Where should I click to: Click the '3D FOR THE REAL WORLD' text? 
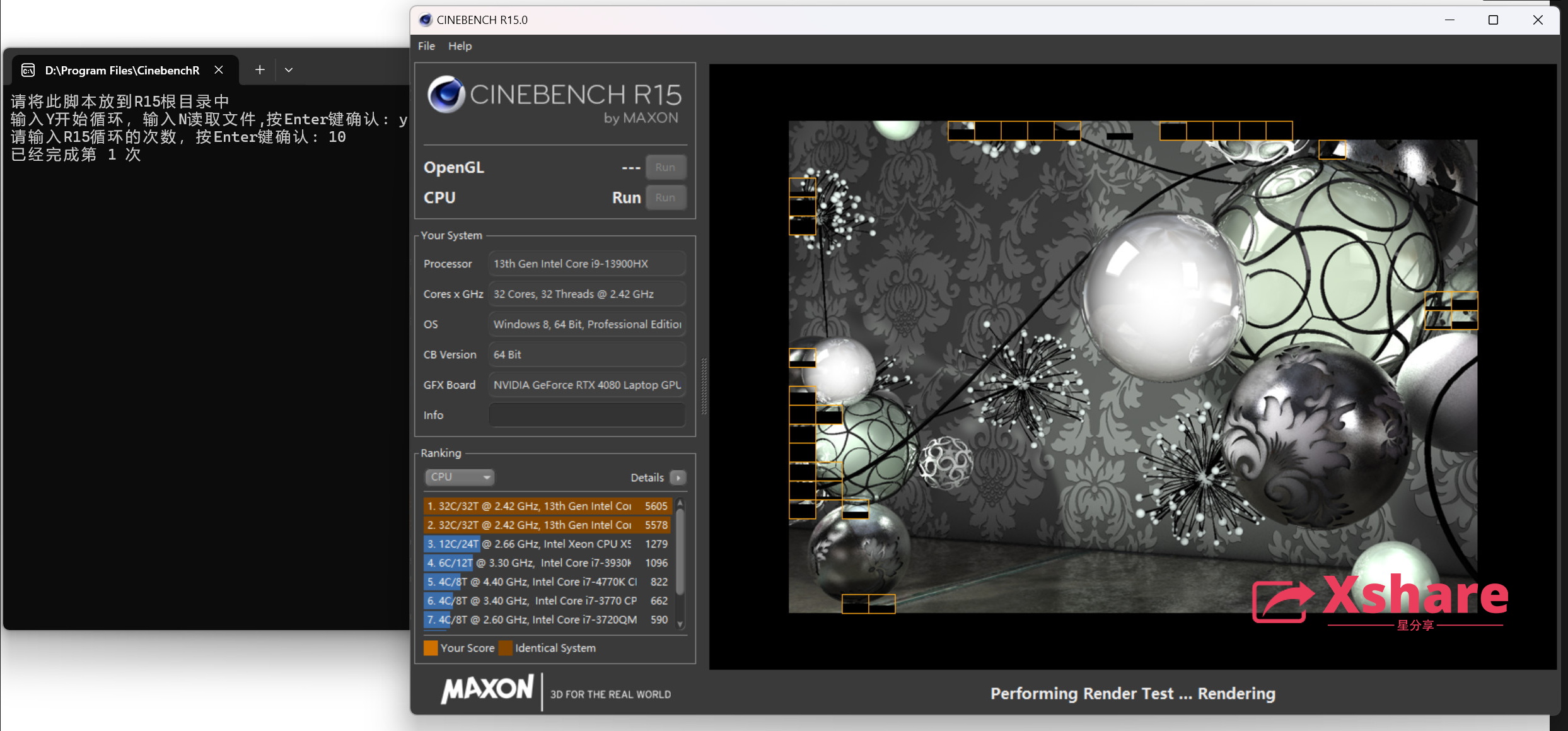[x=610, y=694]
